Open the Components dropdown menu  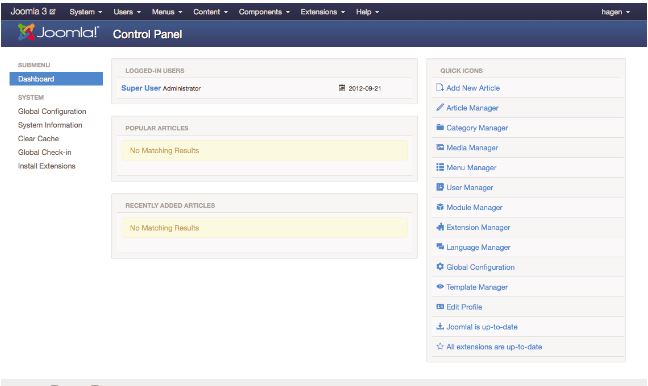point(264,12)
